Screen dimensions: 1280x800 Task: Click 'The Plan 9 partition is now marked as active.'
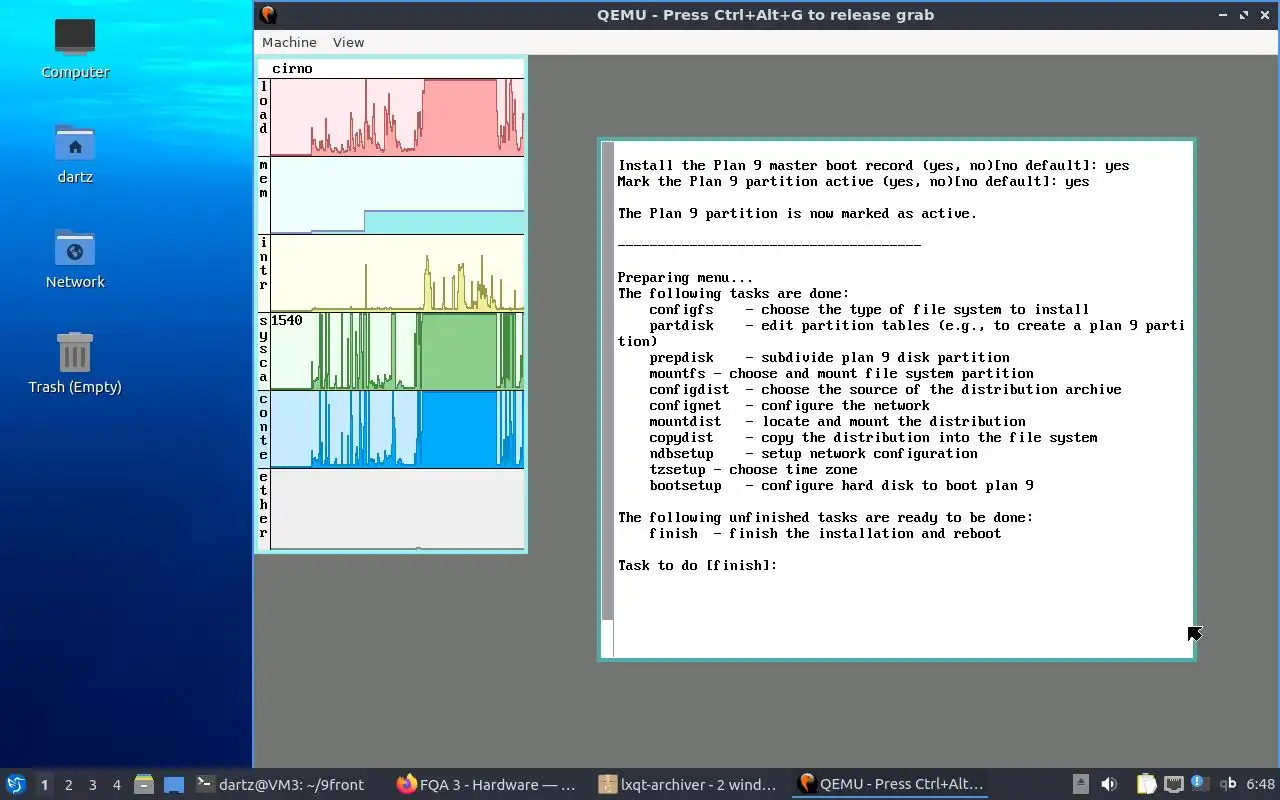797,214
